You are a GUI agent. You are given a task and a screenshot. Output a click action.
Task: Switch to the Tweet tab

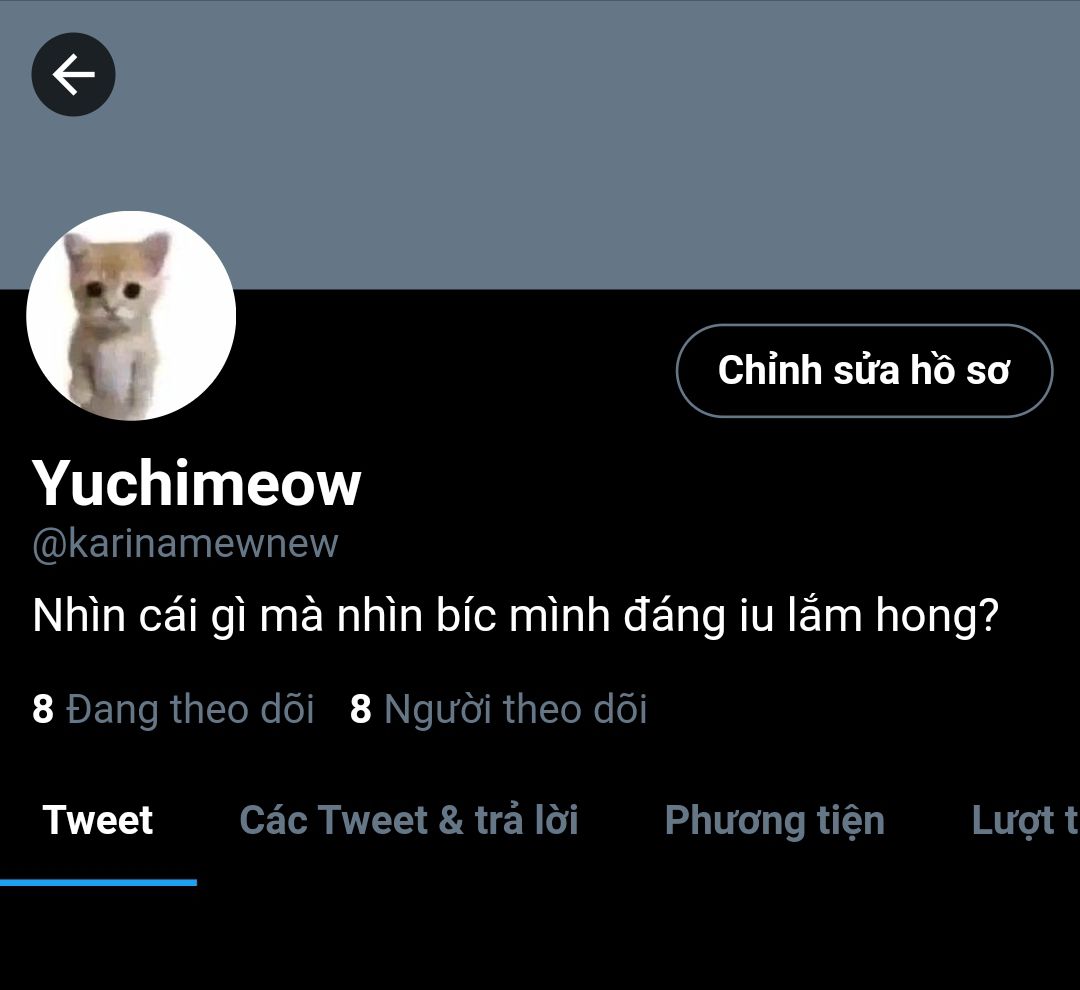(98, 821)
